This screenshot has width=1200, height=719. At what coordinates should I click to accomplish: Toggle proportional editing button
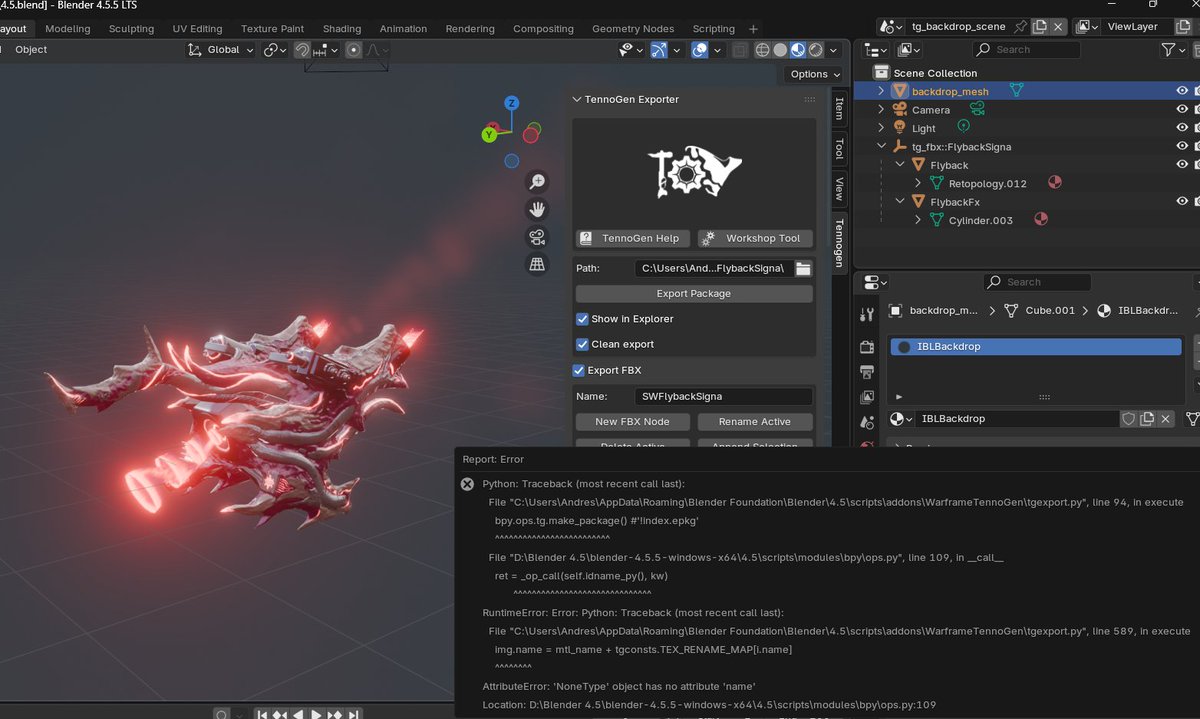click(x=353, y=50)
